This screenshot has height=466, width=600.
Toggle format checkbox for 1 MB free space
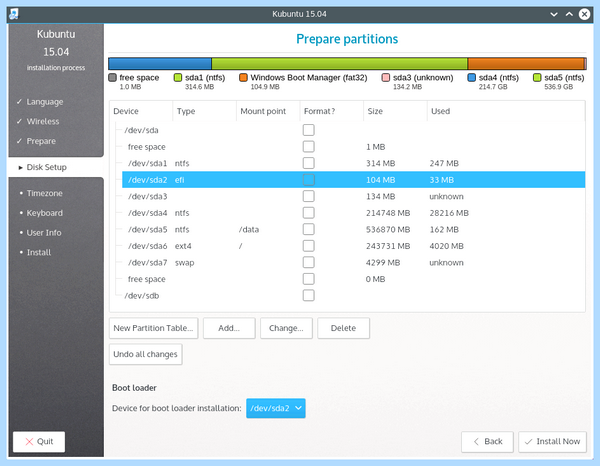(x=308, y=147)
